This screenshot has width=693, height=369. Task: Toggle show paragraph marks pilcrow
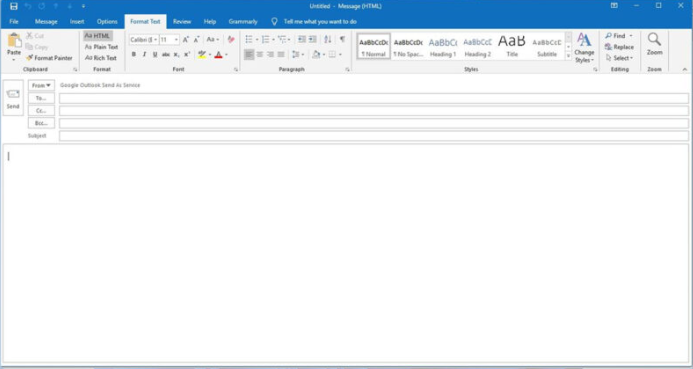point(343,40)
